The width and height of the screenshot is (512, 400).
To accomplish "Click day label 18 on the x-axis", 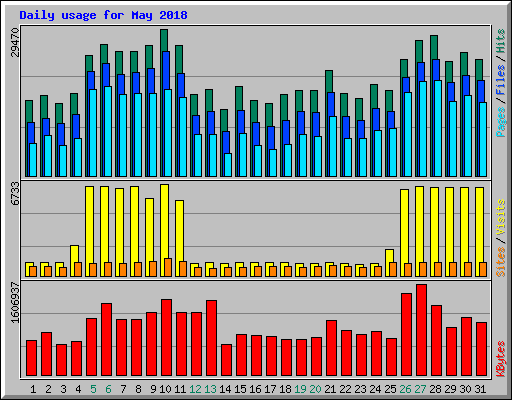I will pos(285,389).
